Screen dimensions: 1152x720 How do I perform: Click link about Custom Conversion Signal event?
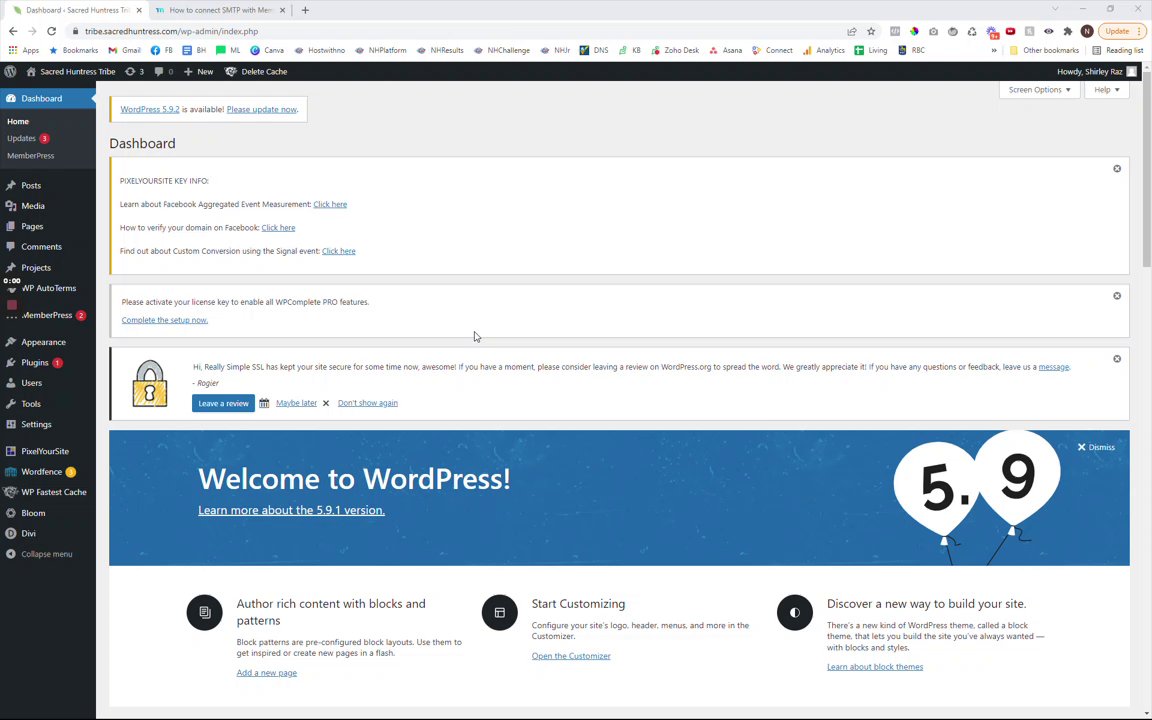pos(339,251)
